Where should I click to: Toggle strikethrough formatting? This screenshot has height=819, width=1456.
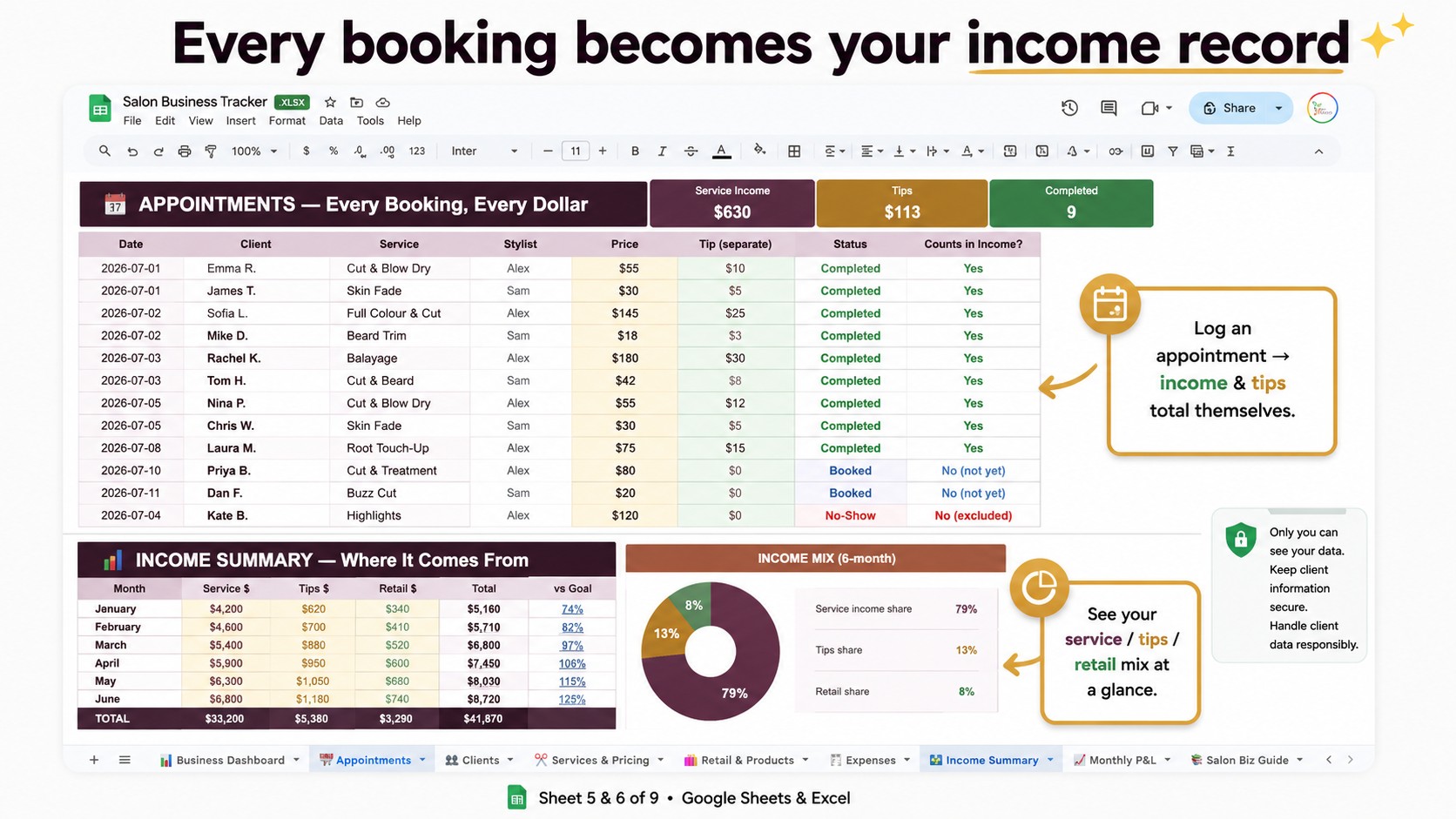[x=691, y=151]
